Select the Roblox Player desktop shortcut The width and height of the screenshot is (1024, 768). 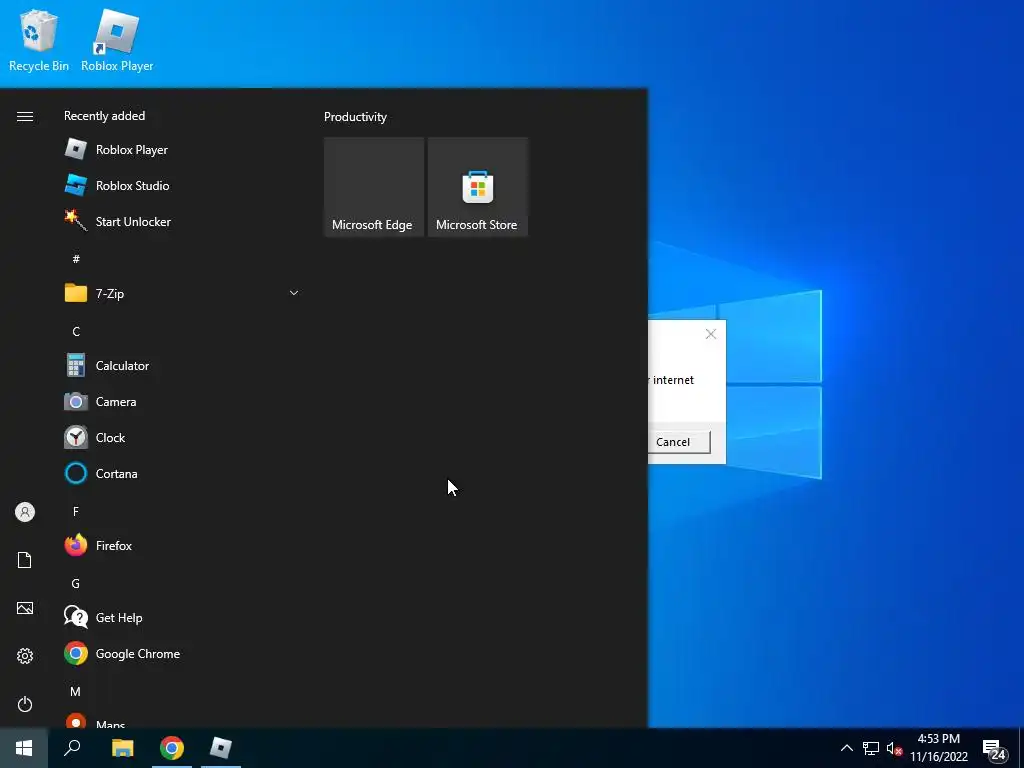117,41
